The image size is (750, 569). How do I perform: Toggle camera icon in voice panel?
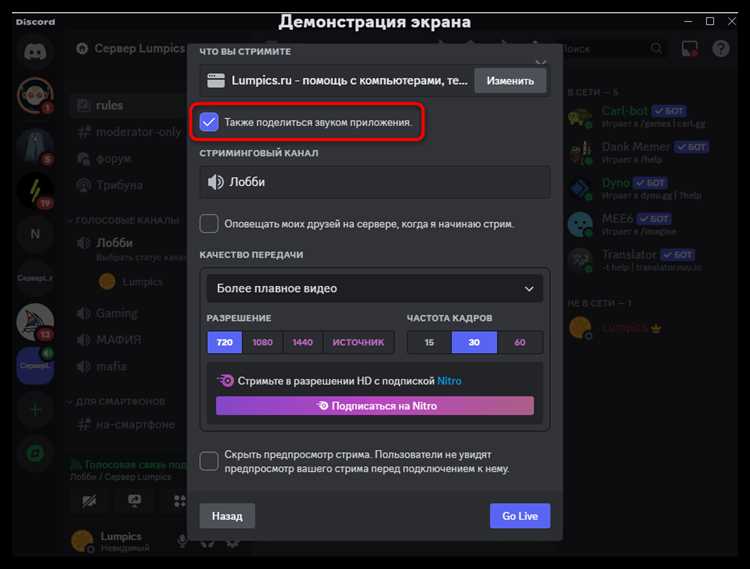(x=89, y=501)
